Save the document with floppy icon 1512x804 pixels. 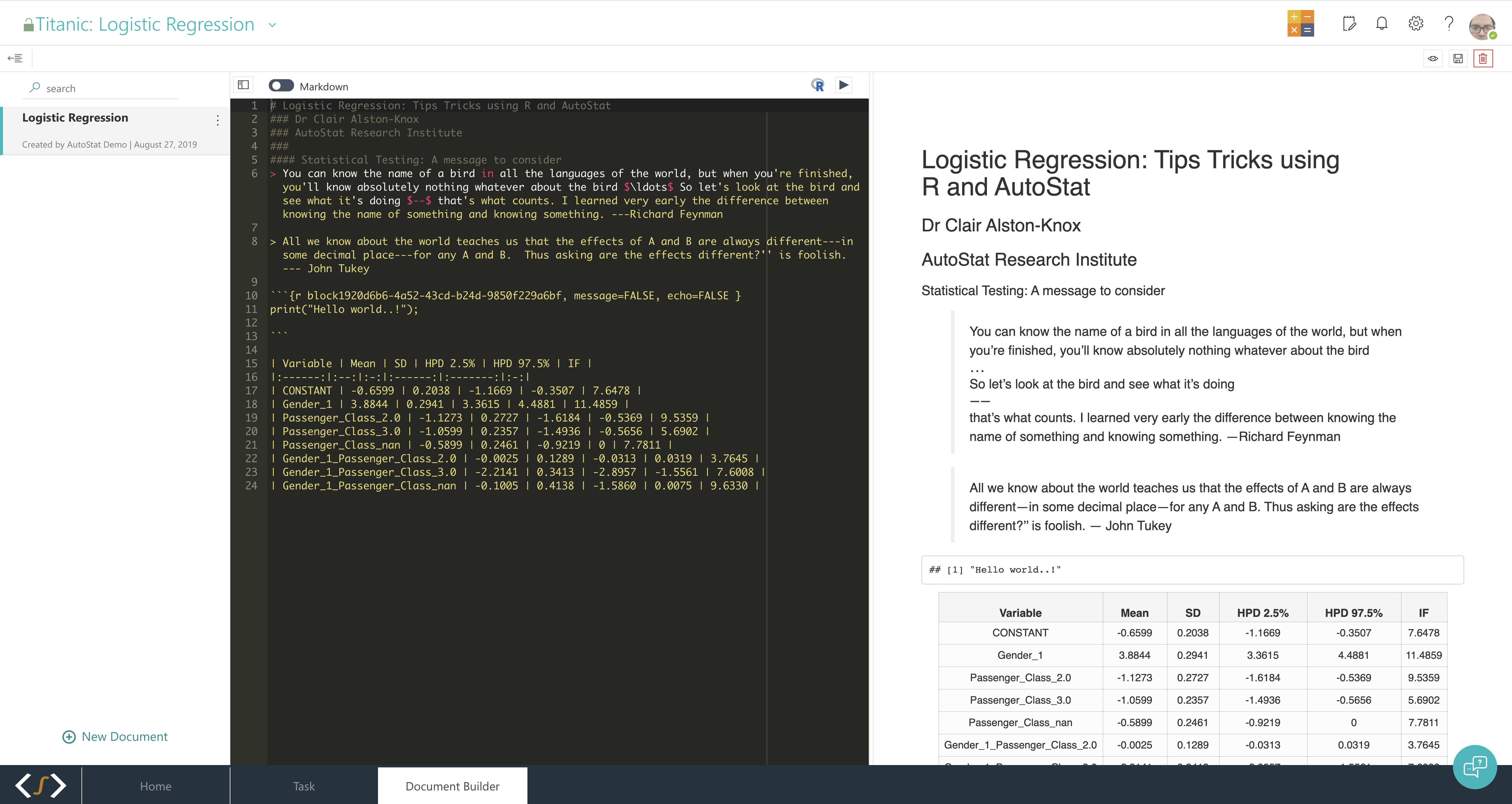click(x=1458, y=59)
